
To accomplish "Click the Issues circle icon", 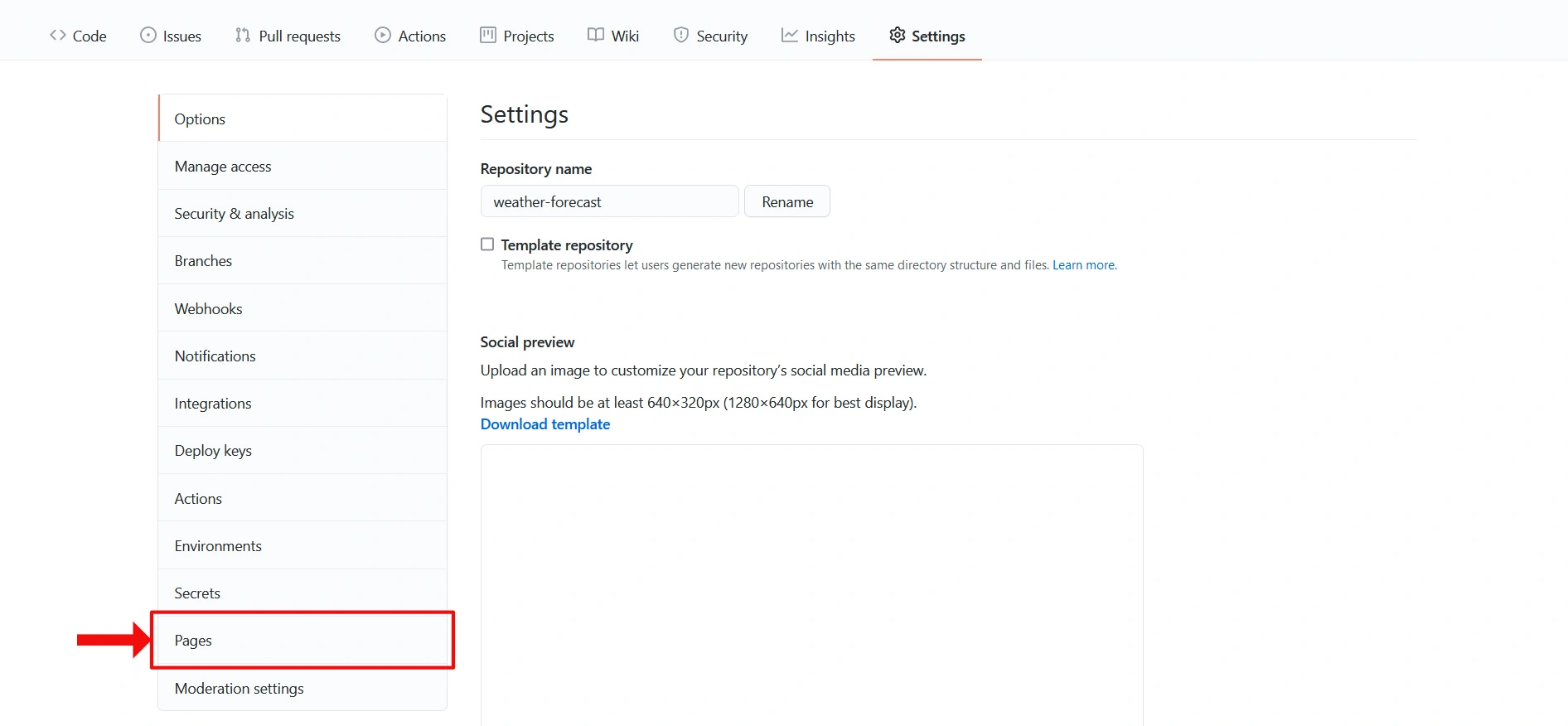I will pyautogui.click(x=148, y=35).
